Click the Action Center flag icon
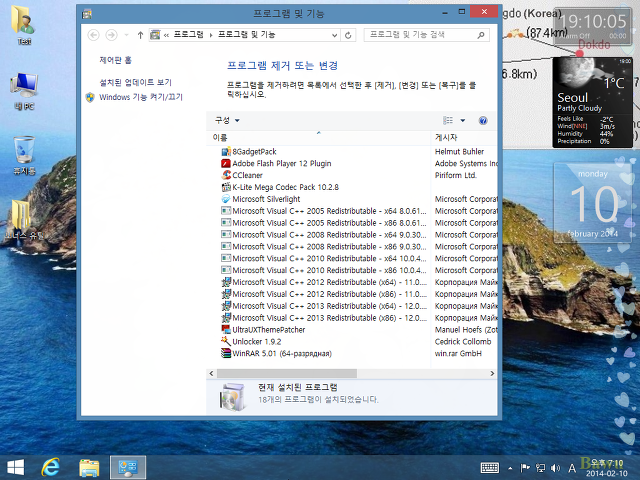This screenshot has width=640, height=480. point(525,468)
